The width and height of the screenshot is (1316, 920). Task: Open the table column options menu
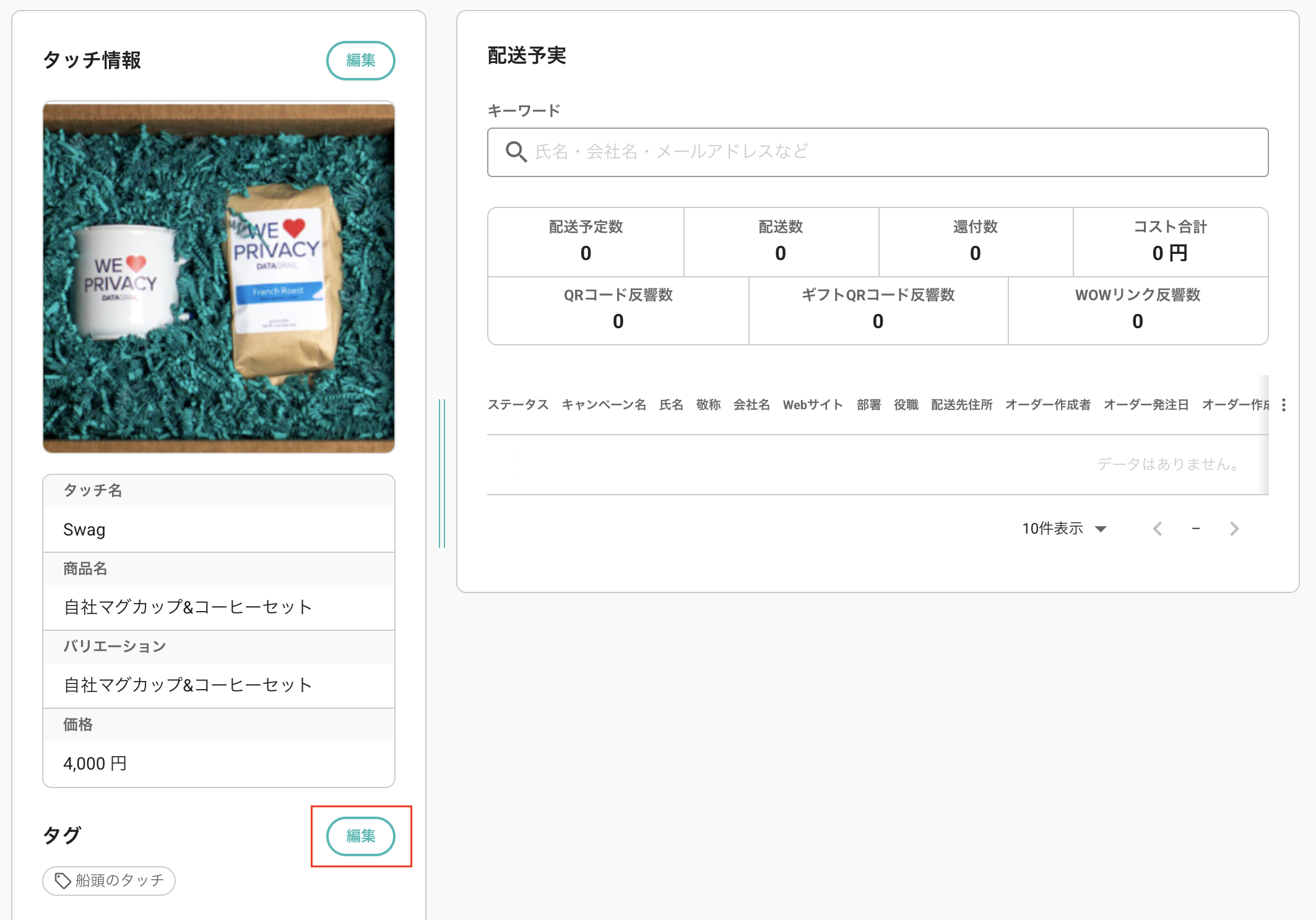tap(1284, 405)
